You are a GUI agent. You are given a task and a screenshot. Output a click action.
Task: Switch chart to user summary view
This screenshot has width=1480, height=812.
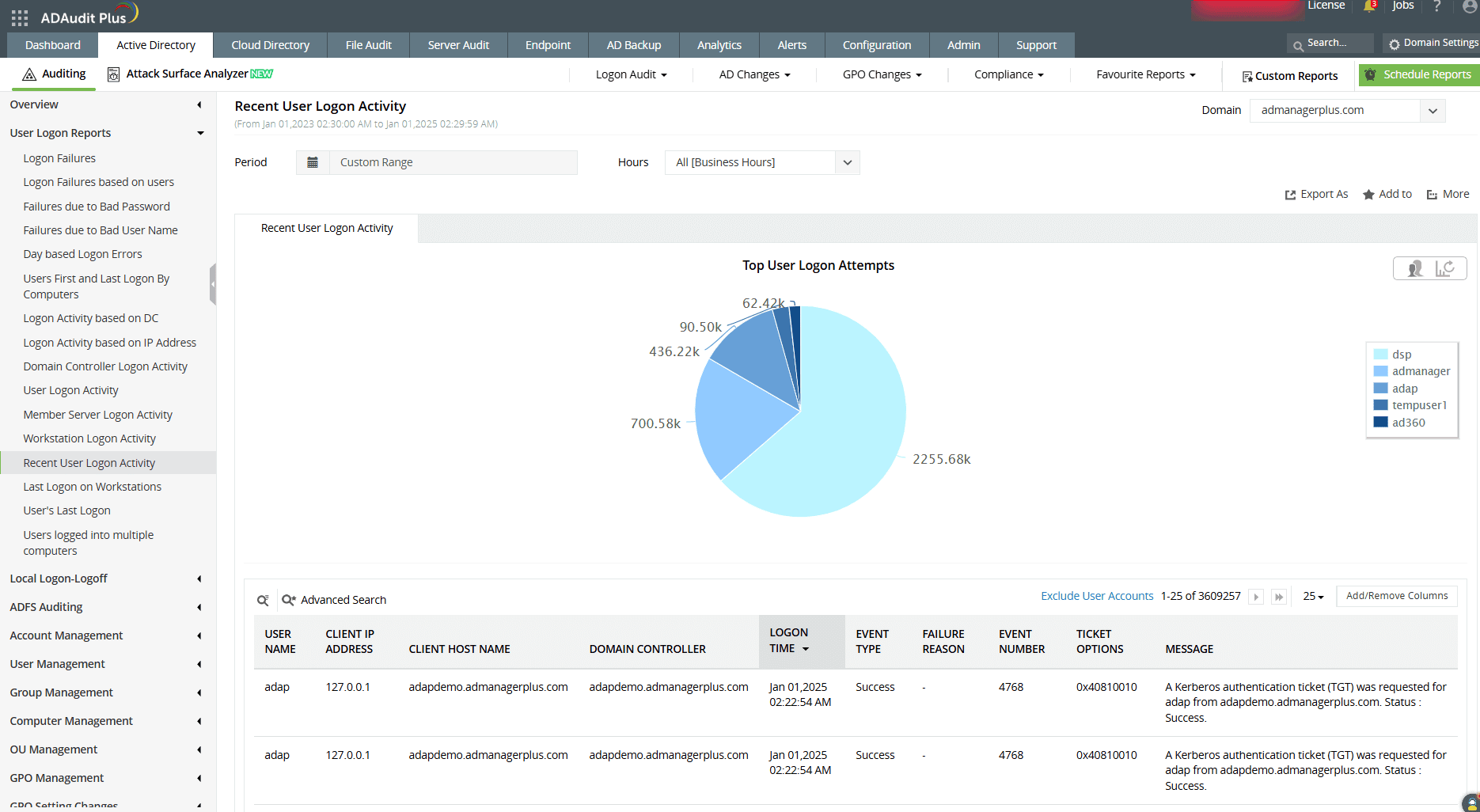pos(1415,268)
